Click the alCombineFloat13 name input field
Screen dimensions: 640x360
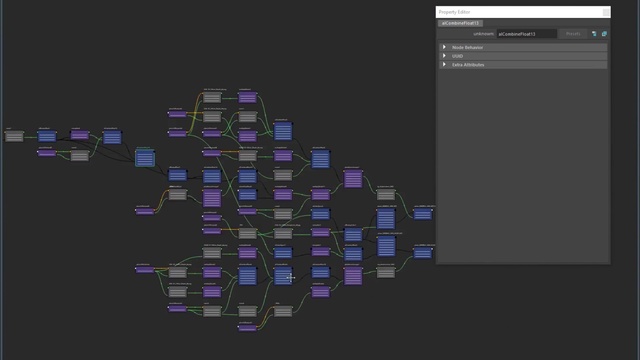coord(526,34)
